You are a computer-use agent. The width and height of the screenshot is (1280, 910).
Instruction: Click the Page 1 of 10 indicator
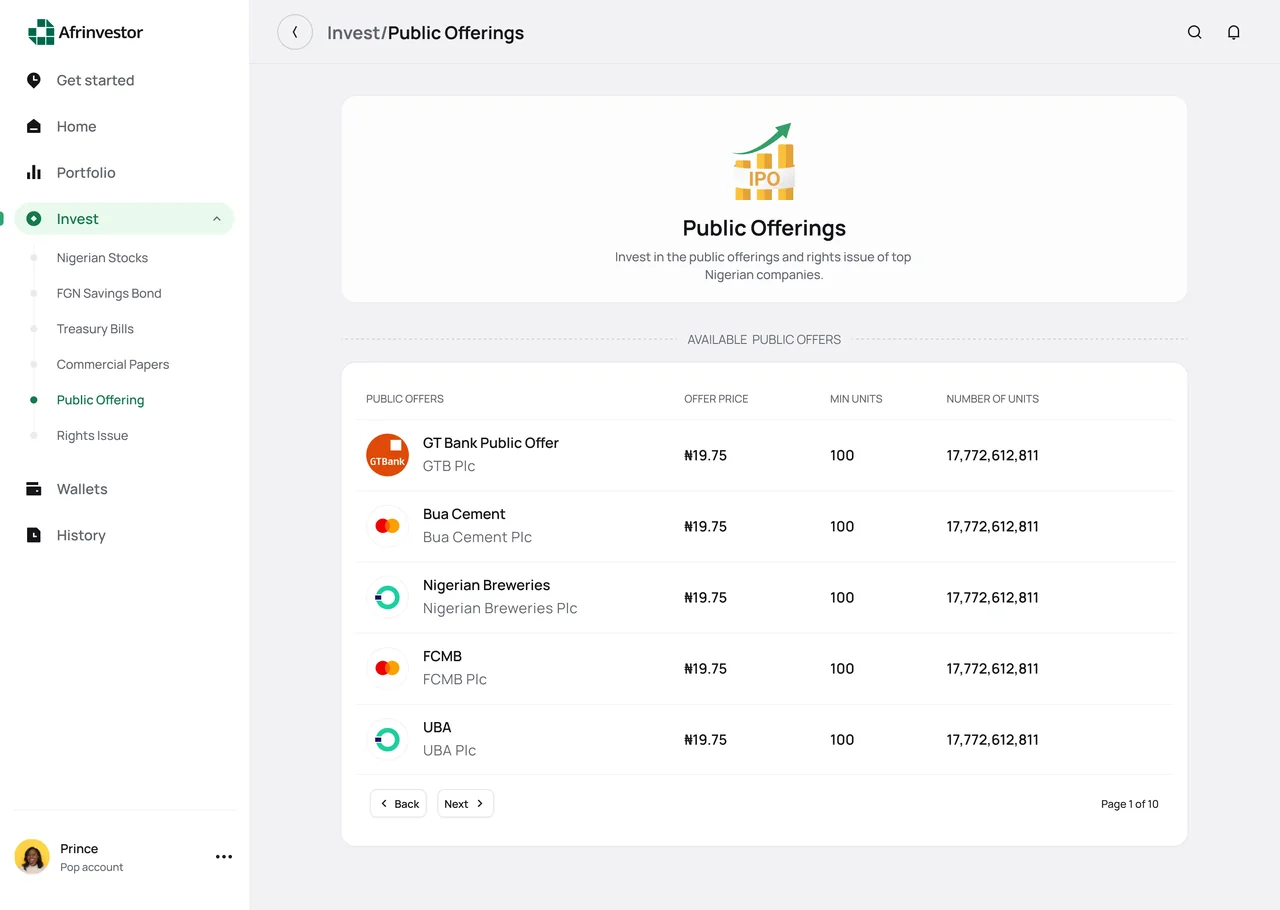(x=1130, y=804)
